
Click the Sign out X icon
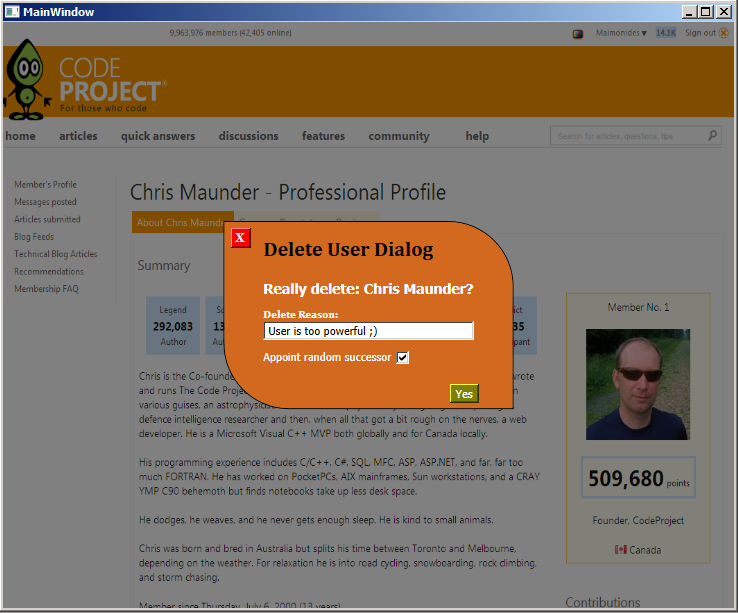pyautogui.click(x=724, y=33)
